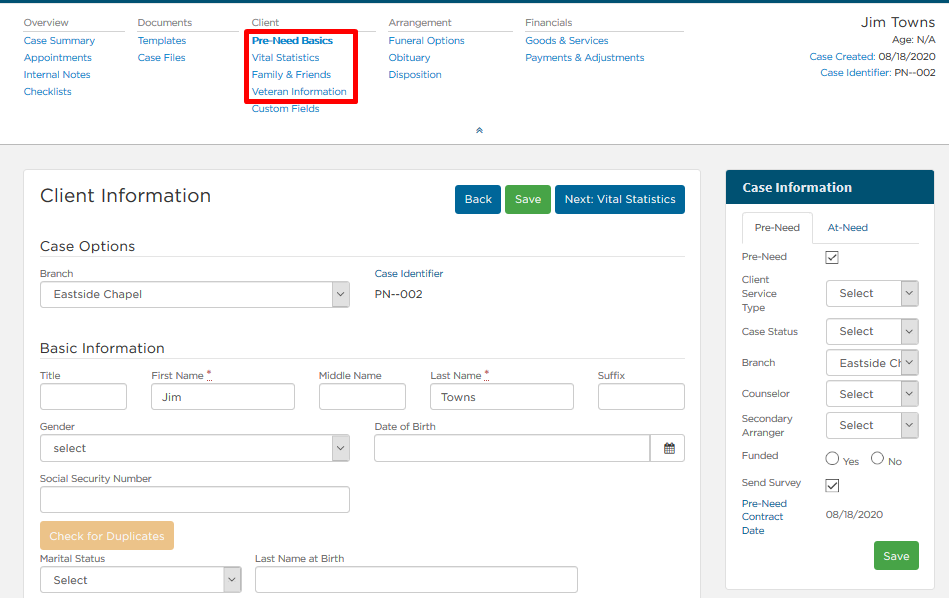Select Yes for Funded
Screen dimensions: 949x598
832,459
